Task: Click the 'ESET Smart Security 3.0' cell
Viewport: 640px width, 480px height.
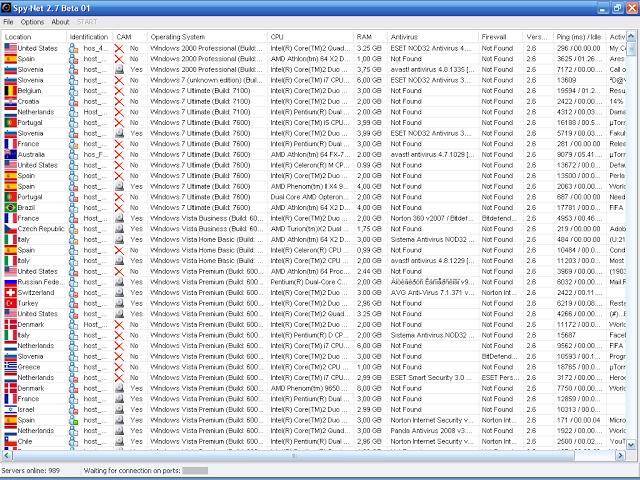Action: click(431, 377)
